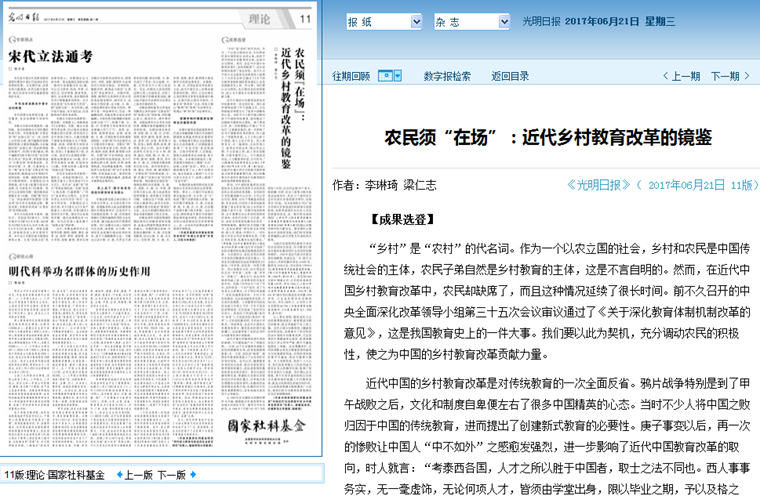Screen dimensions: 760x496
Task: Go to previous issue 上一期
Action: coord(679,76)
